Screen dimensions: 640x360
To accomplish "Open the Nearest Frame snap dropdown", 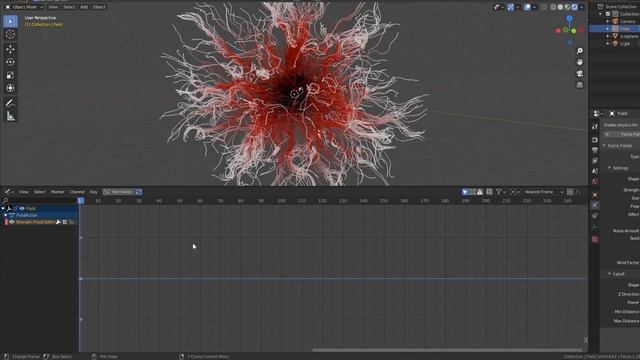I will (x=544, y=192).
